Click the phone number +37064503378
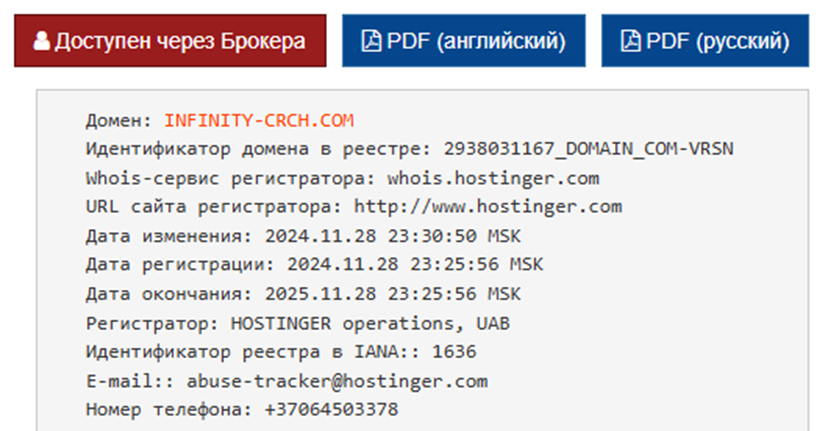Image resolution: width=828 pixels, height=431 pixels. (x=332, y=410)
